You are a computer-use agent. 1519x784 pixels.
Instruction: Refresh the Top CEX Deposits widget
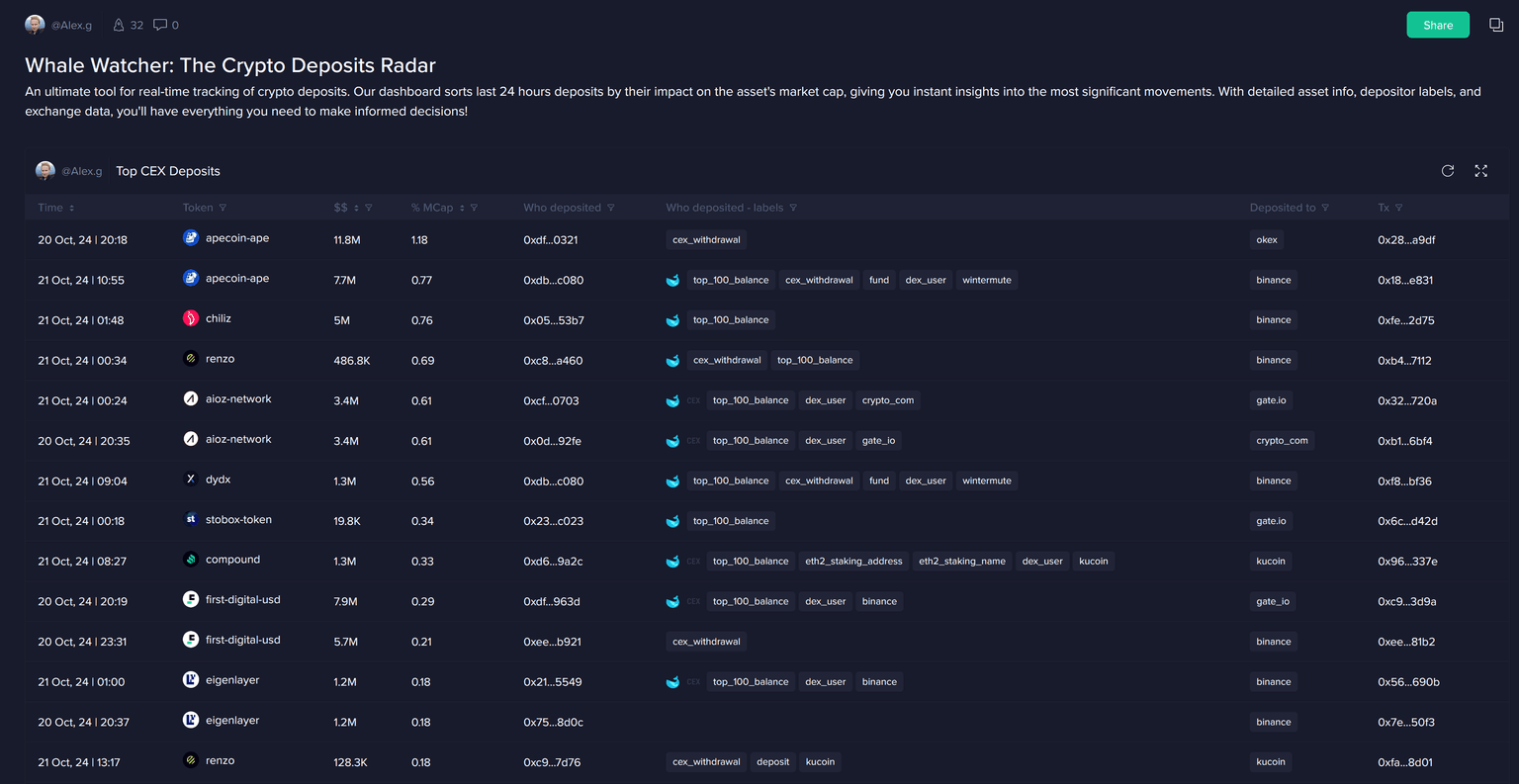tap(1447, 171)
